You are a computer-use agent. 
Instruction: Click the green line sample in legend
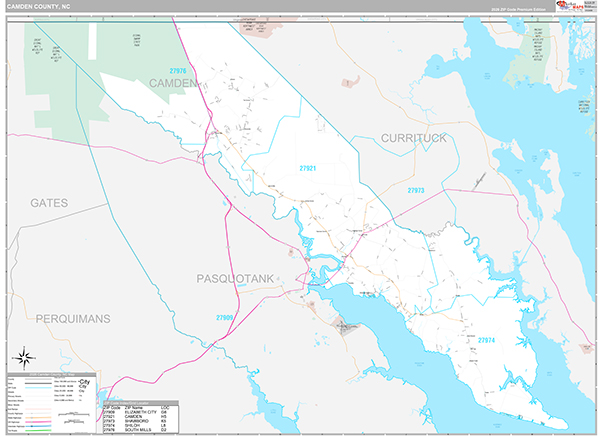(38, 431)
